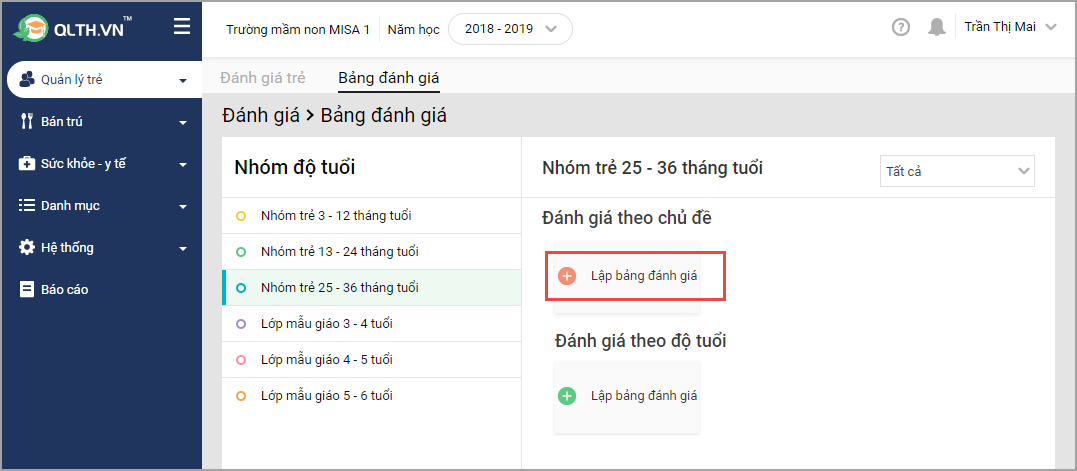Screen dimensions: 1077x471
Task: Open the Tất cả filter dropdown
Action: coord(957,171)
